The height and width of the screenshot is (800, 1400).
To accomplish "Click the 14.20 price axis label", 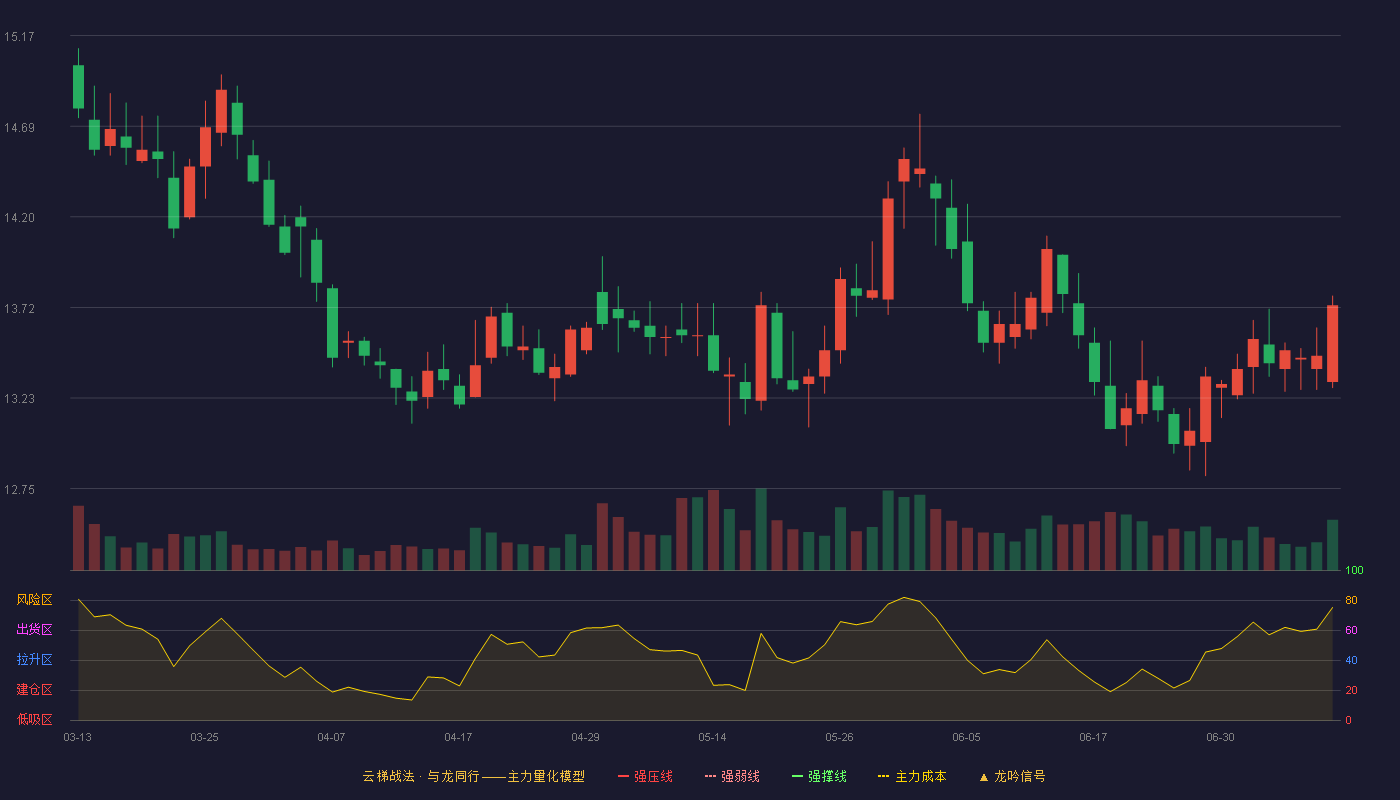I will 19,218.
